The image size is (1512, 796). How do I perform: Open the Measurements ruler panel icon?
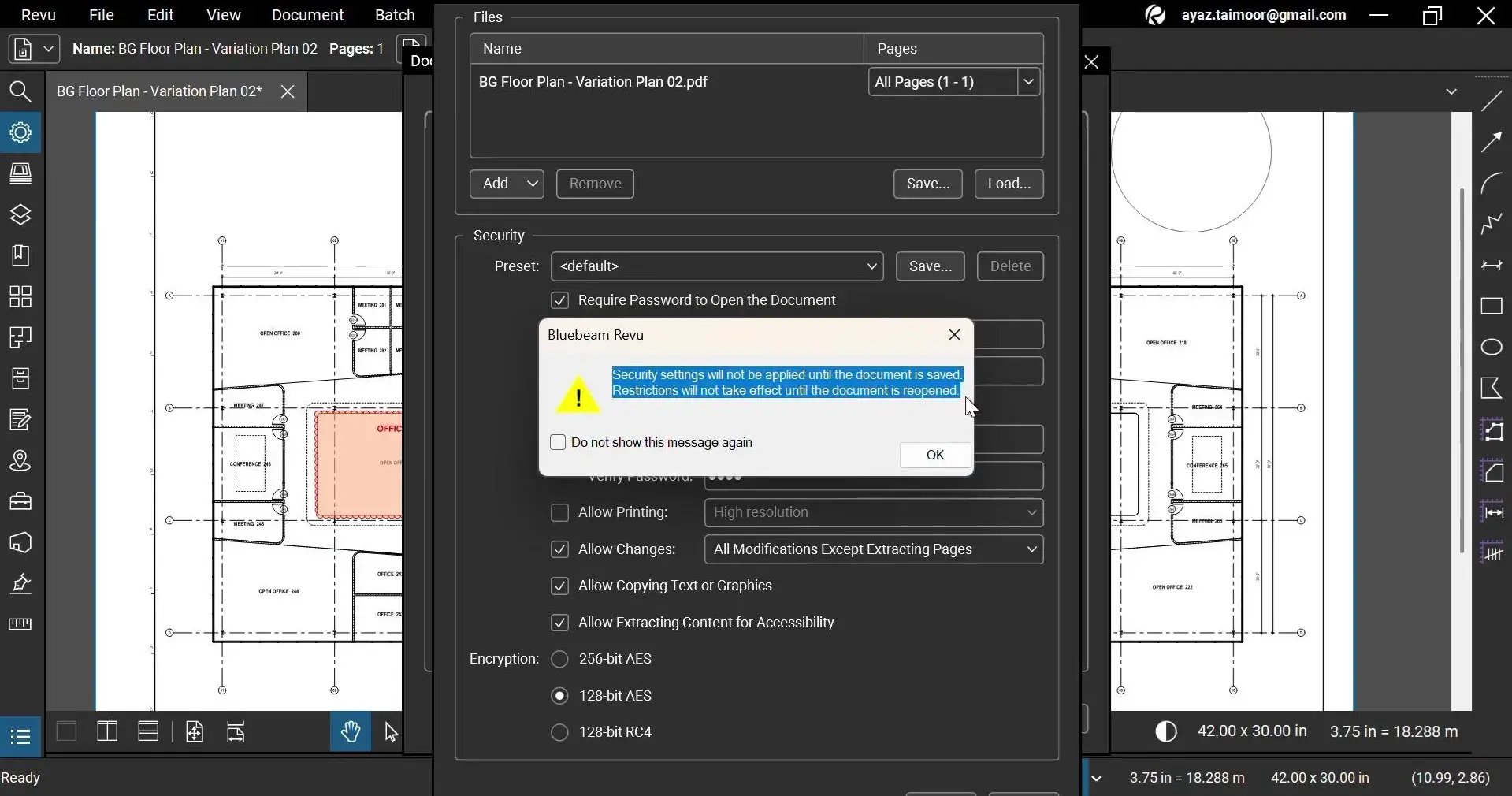pyautogui.click(x=20, y=624)
